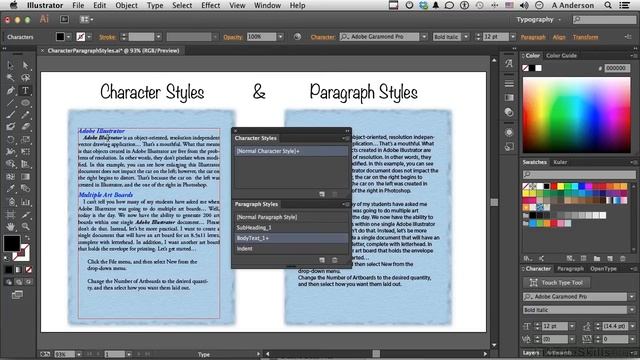
Task: Delete selected paragraph style trash icon
Action: click(335, 260)
